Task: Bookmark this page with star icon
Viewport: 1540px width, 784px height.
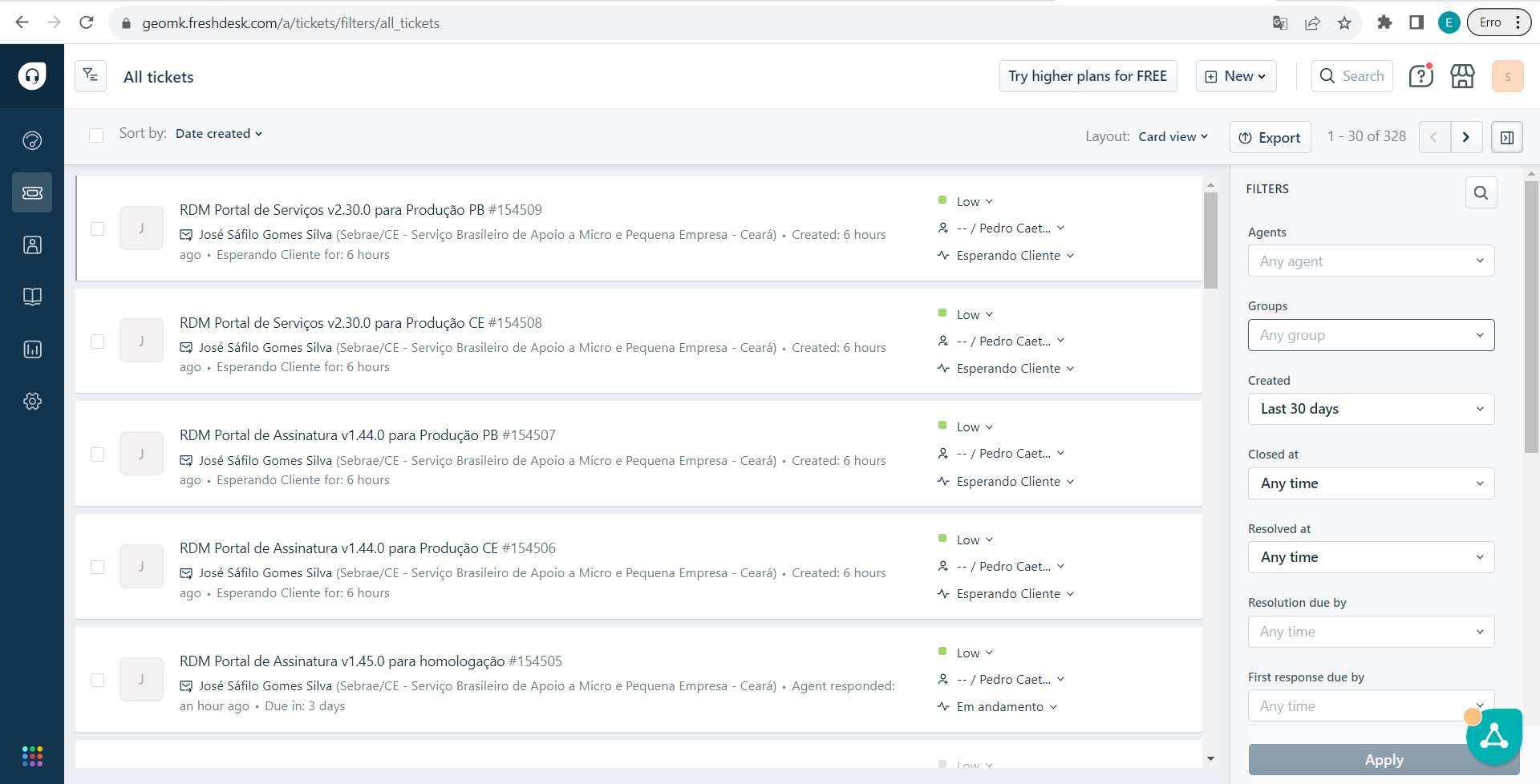Action: point(1344,22)
